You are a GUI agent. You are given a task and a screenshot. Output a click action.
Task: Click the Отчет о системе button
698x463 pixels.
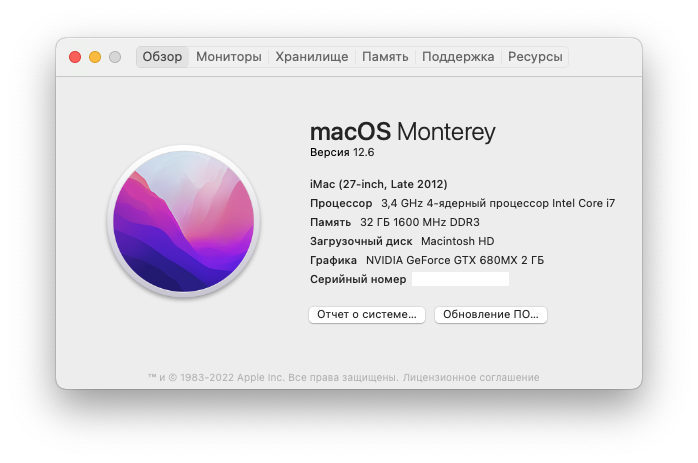pos(367,315)
